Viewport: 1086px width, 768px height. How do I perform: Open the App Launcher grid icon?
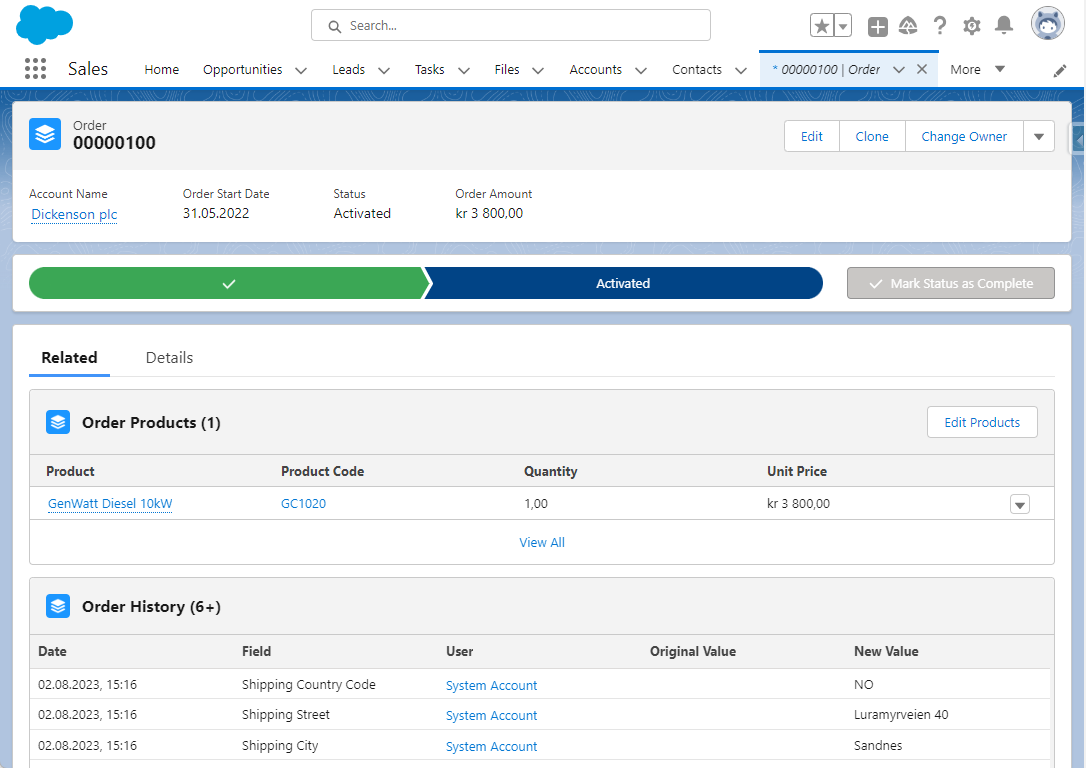35,69
